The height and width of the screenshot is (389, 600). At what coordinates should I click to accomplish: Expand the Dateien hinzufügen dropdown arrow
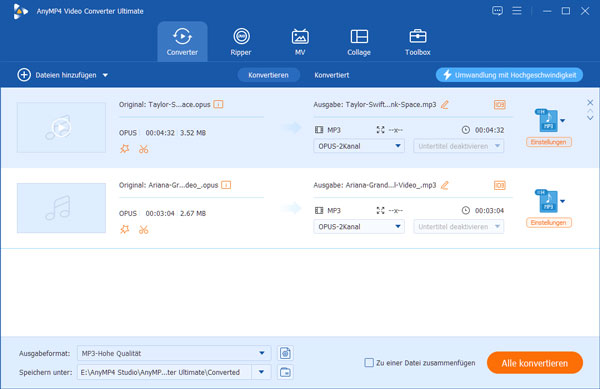point(105,75)
